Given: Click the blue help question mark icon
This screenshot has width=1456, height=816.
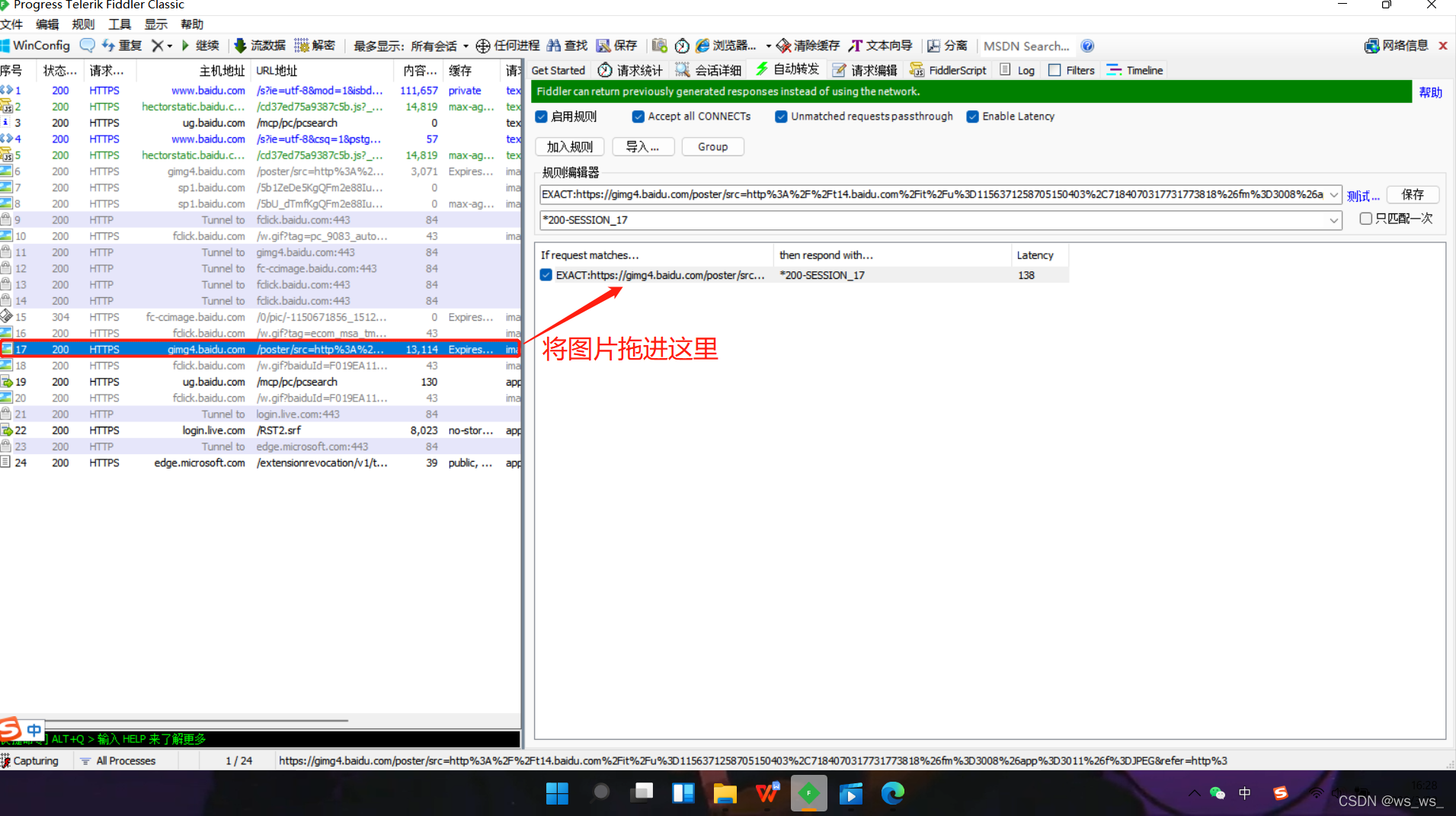Looking at the screenshot, I should [1087, 46].
